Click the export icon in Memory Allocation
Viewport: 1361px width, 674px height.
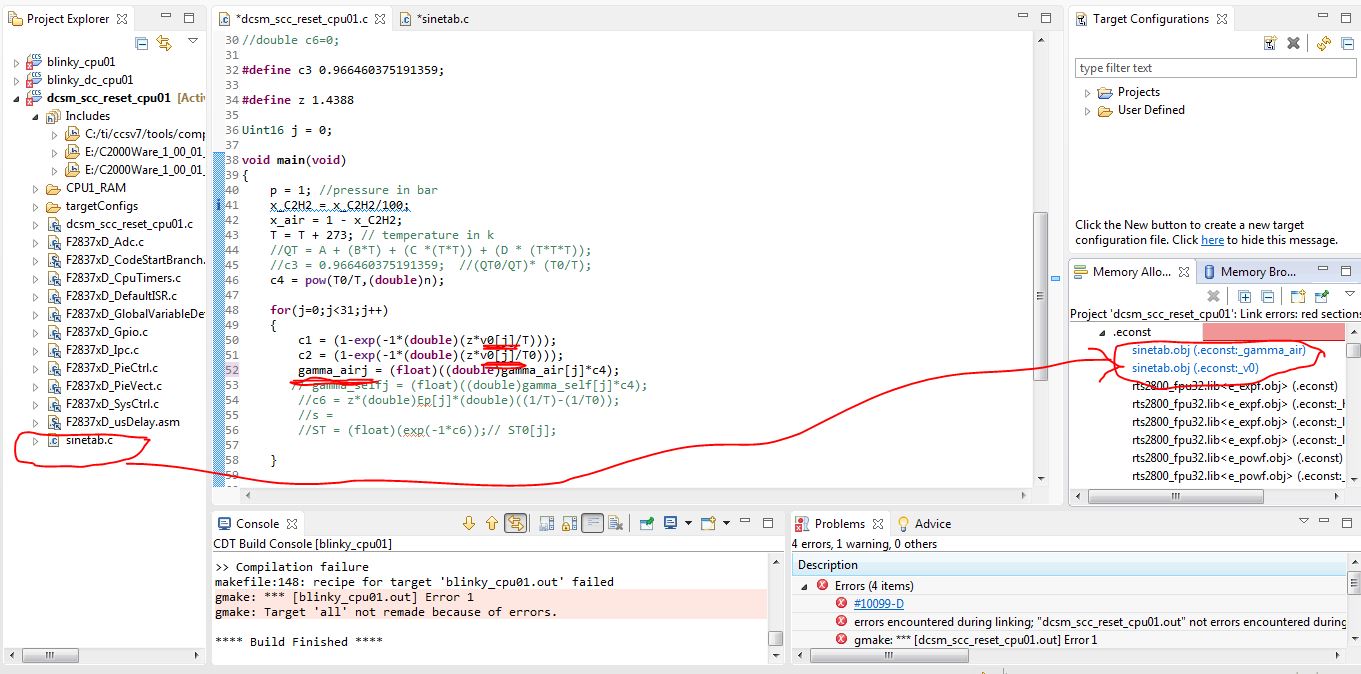tap(1298, 296)
